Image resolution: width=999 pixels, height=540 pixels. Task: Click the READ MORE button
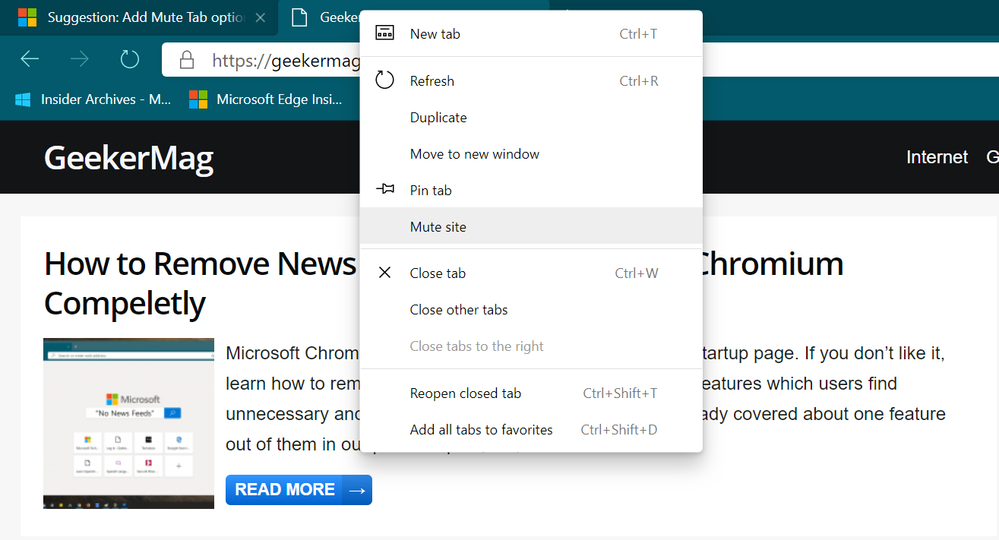coord(299,490)
